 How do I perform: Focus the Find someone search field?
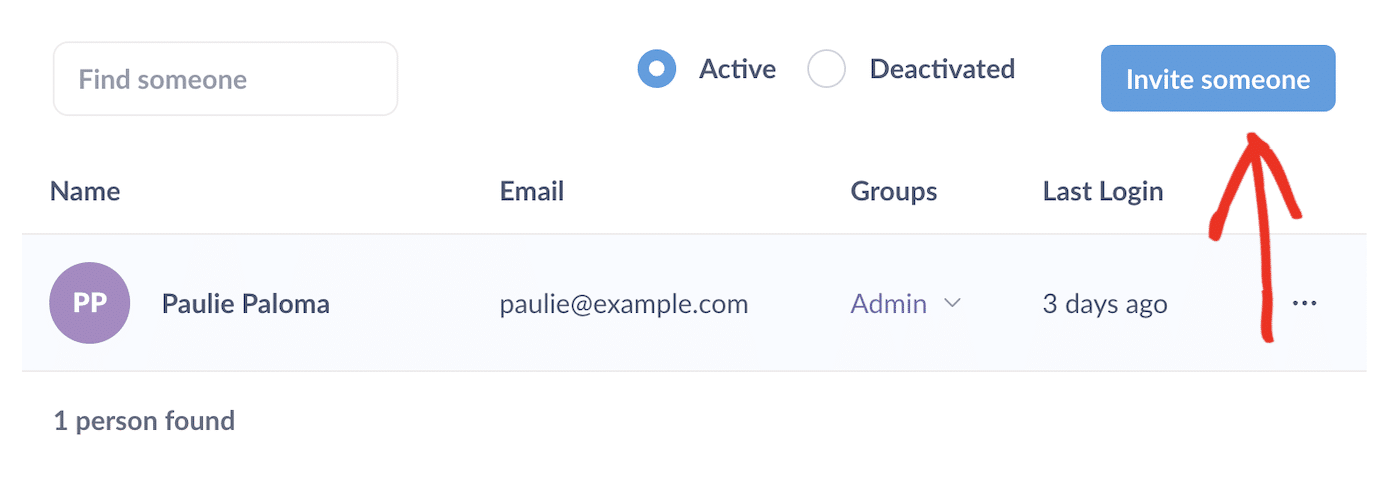(225, 79)
